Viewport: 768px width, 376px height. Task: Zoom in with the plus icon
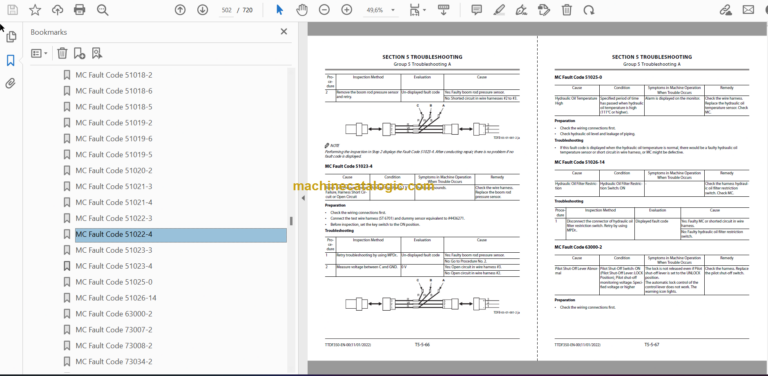point(347,10)
